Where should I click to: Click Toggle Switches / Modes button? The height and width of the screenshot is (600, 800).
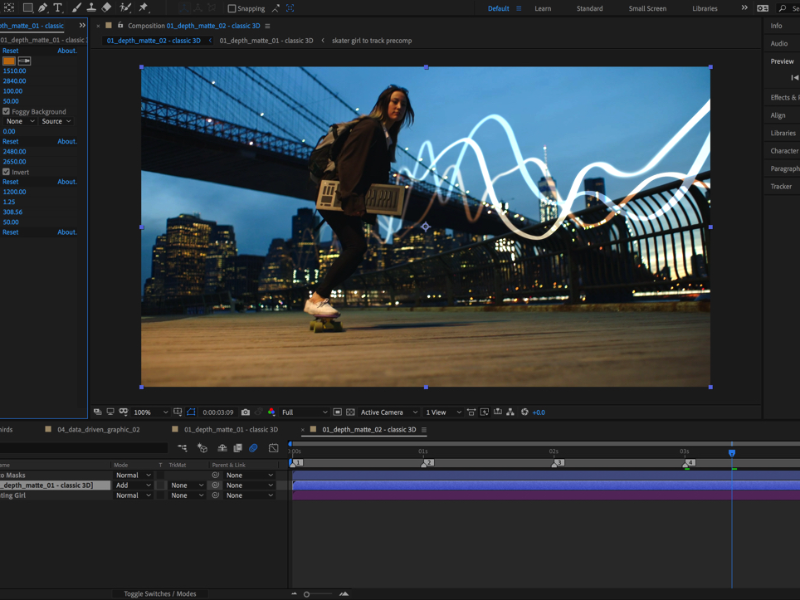coord(160,594)
